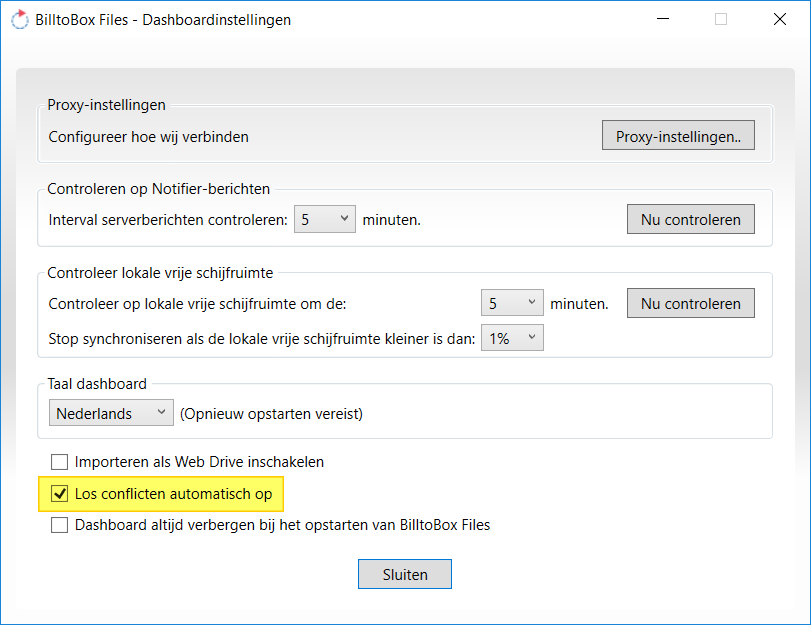Check Dashboard altijd verbergen bij het opstarten
Image resolution: width=811 pixels, height=625 pixels.
click(59, 525)
